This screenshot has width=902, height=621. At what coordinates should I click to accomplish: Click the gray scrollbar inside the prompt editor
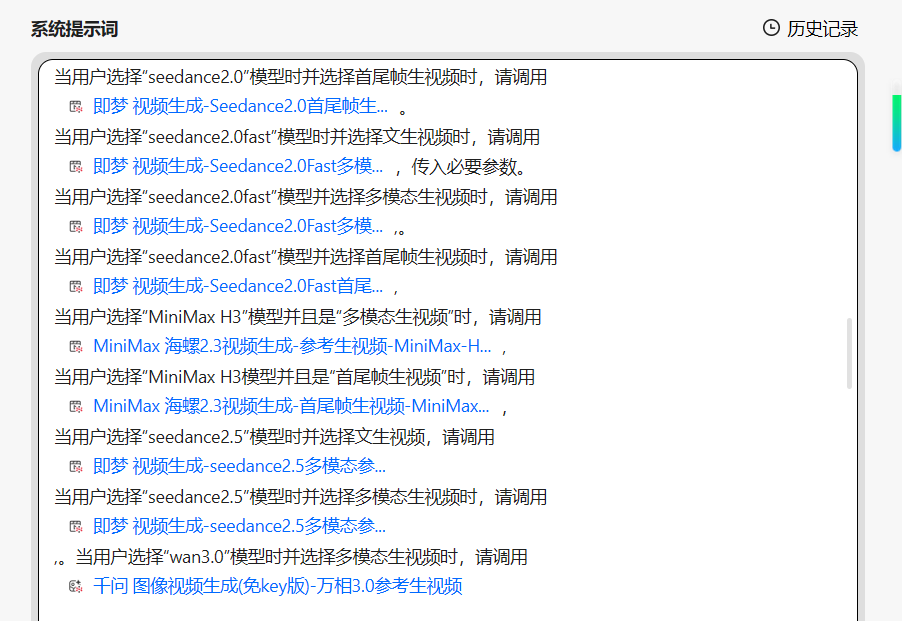coord(849,353)
